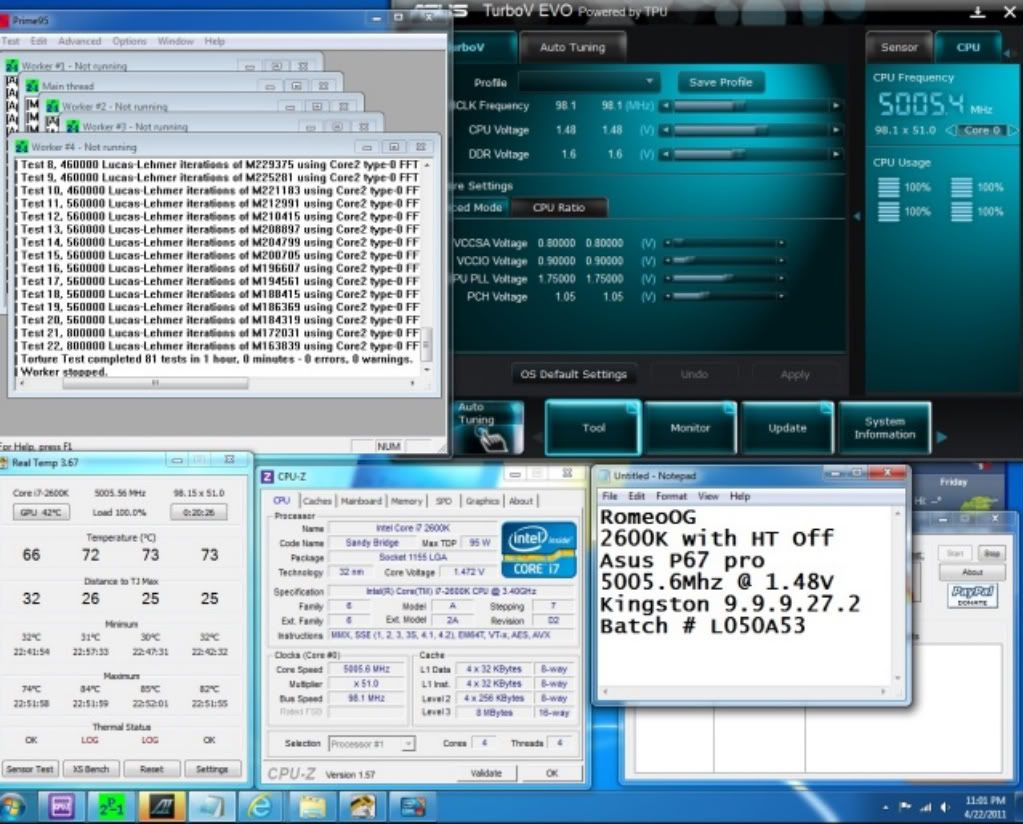1023x824 pixels.
Task: Open the Sensor tab in TurboV EVO
Action: tap(898, 48)
